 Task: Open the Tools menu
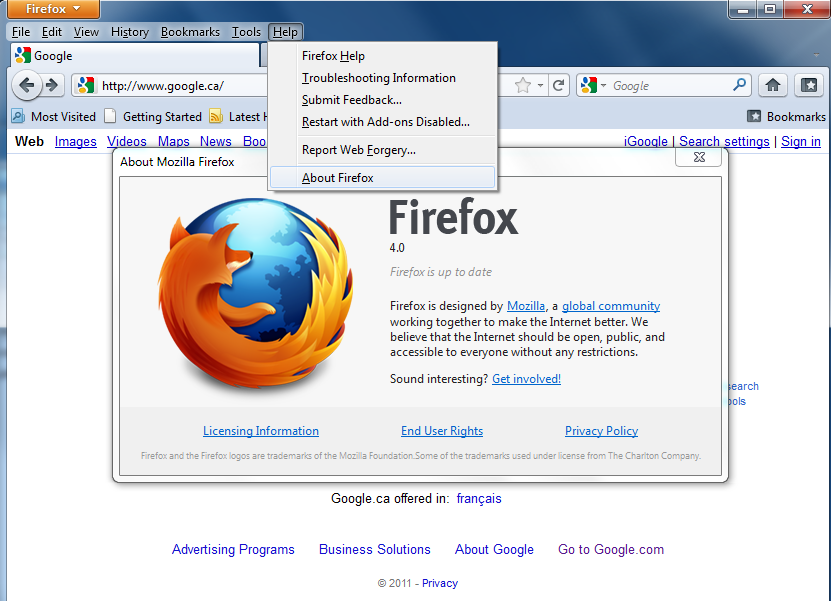[x=246, y=32]
